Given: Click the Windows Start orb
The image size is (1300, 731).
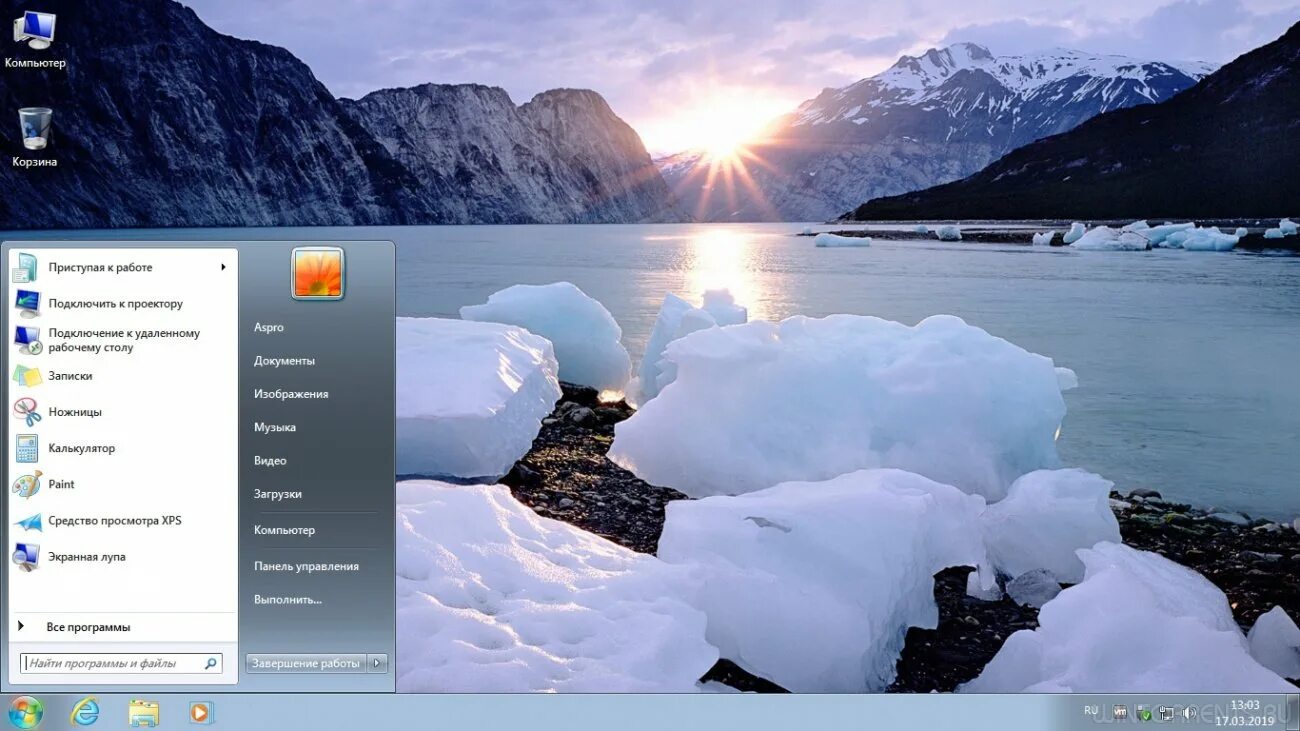Looking at the screenshot, I should [x=25, y=712].
